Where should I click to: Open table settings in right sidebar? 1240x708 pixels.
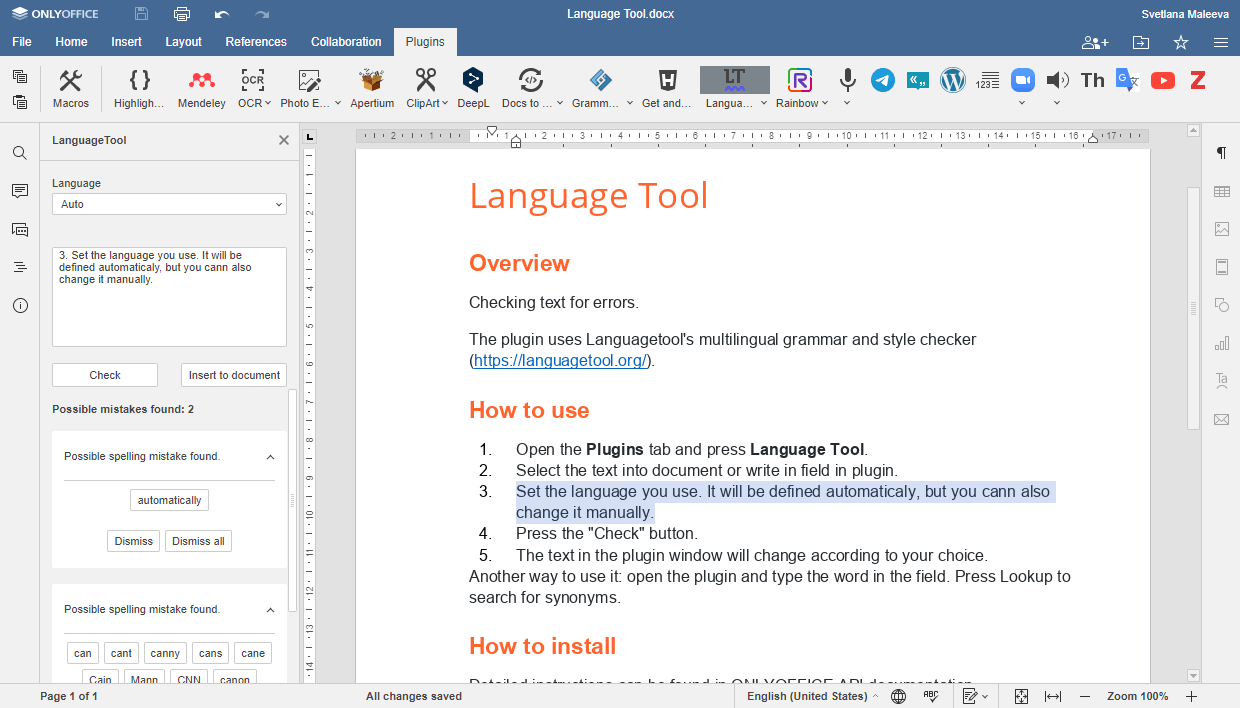coord(1221,191)
